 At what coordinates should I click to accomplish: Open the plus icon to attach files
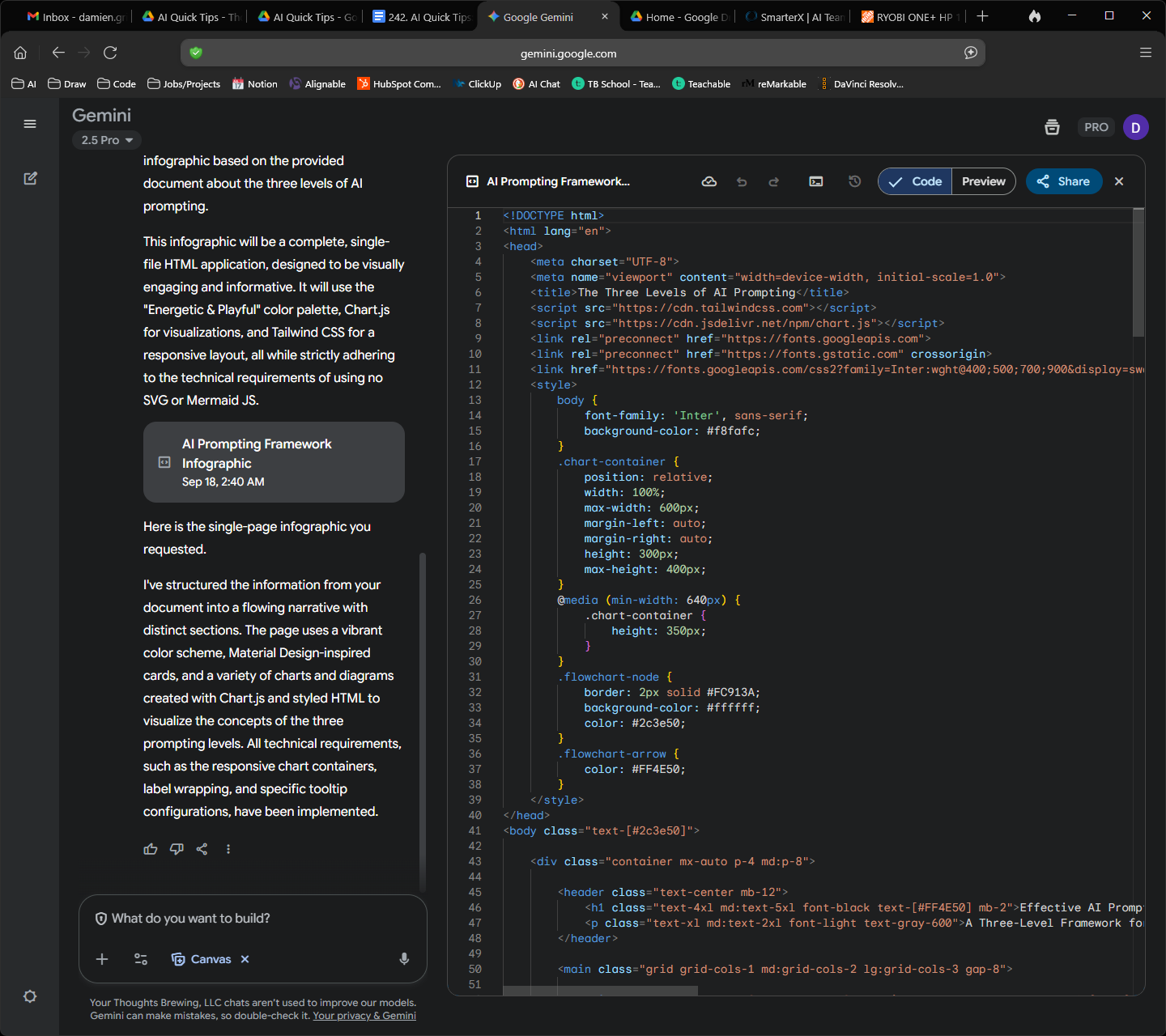[101, 958]
